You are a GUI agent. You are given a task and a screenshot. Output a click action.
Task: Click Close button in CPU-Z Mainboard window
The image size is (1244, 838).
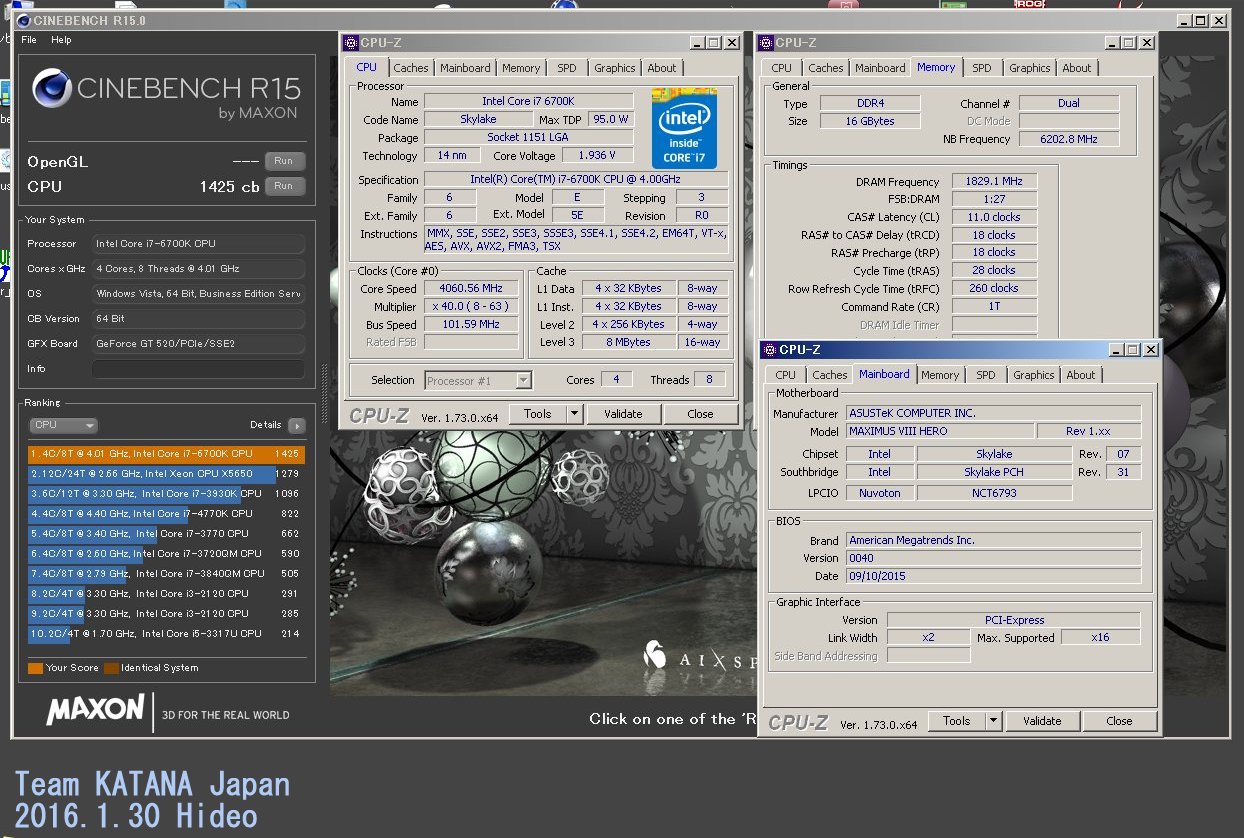(1120, 721)
